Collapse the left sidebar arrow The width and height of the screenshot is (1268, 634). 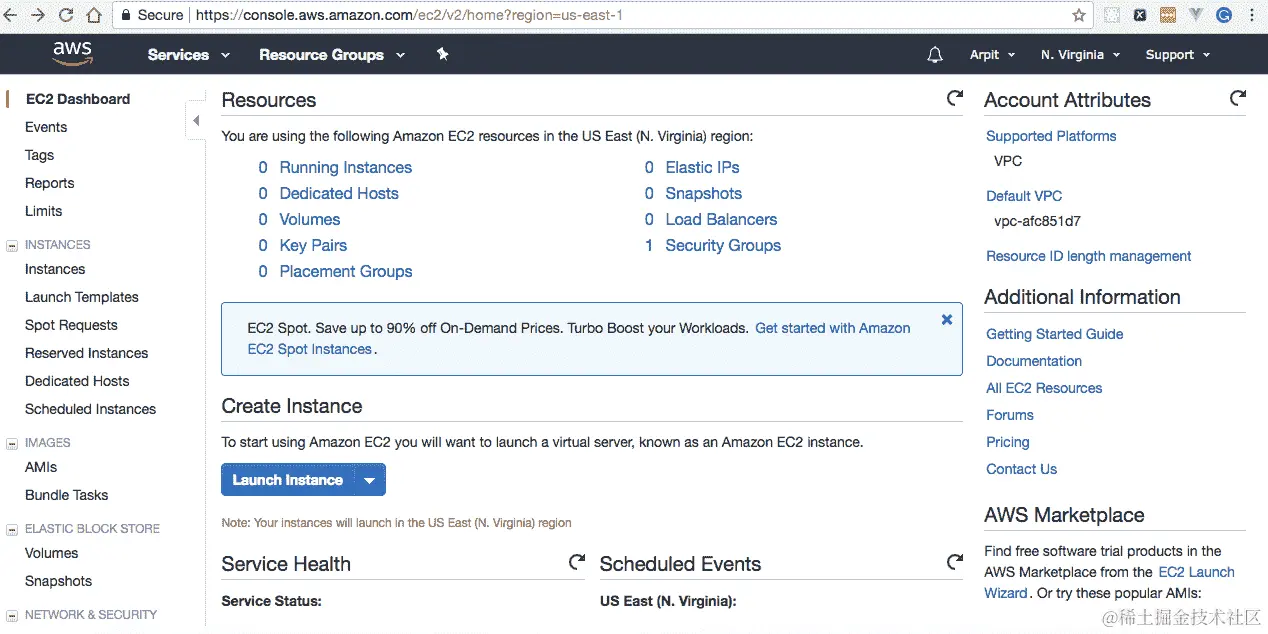tap(196, 121)
